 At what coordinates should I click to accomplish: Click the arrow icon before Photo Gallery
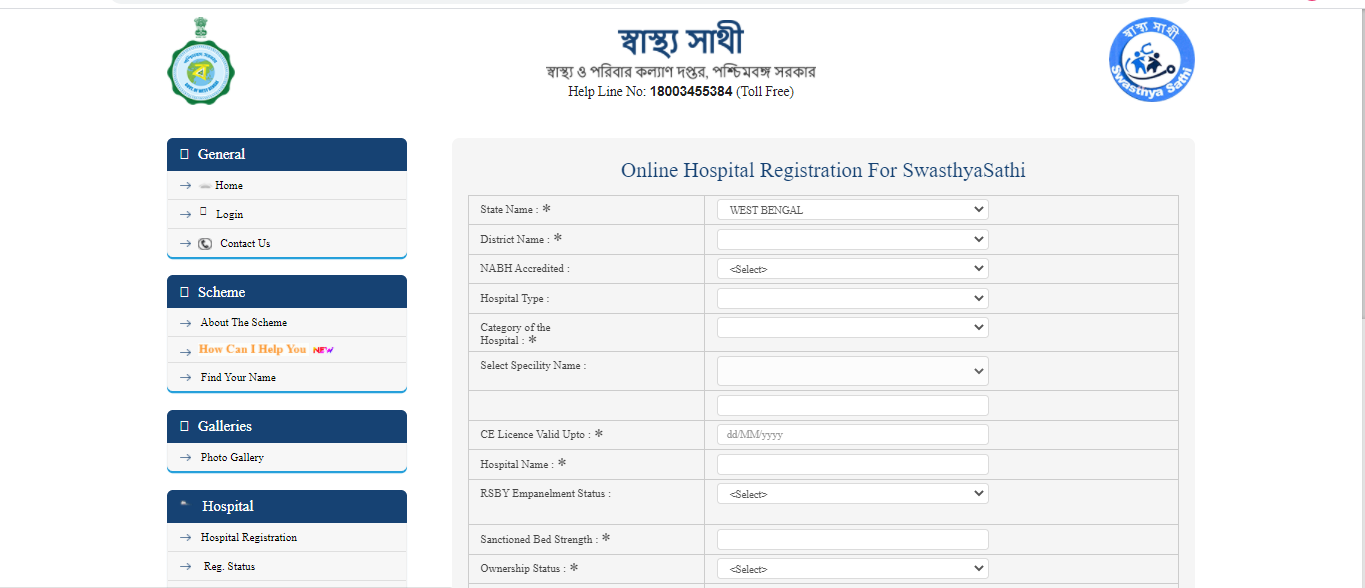pyautogui.click(x=185, y=458)
